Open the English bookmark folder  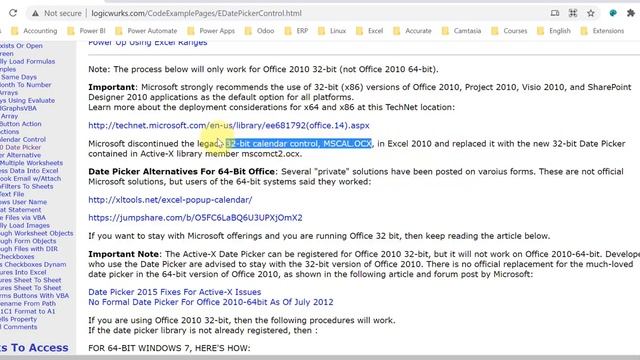553,31
